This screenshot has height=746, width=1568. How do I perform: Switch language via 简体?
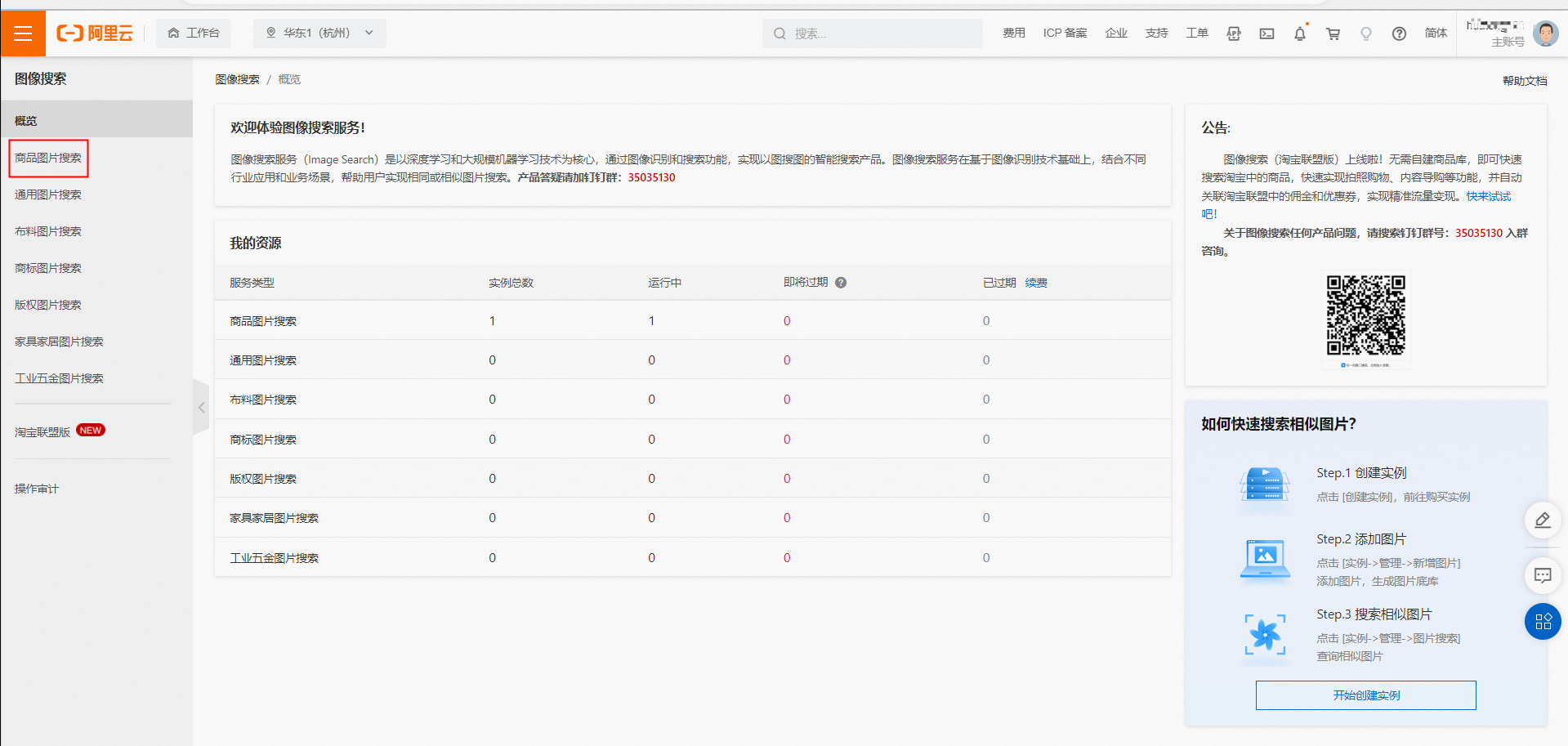click(1436, 34)
